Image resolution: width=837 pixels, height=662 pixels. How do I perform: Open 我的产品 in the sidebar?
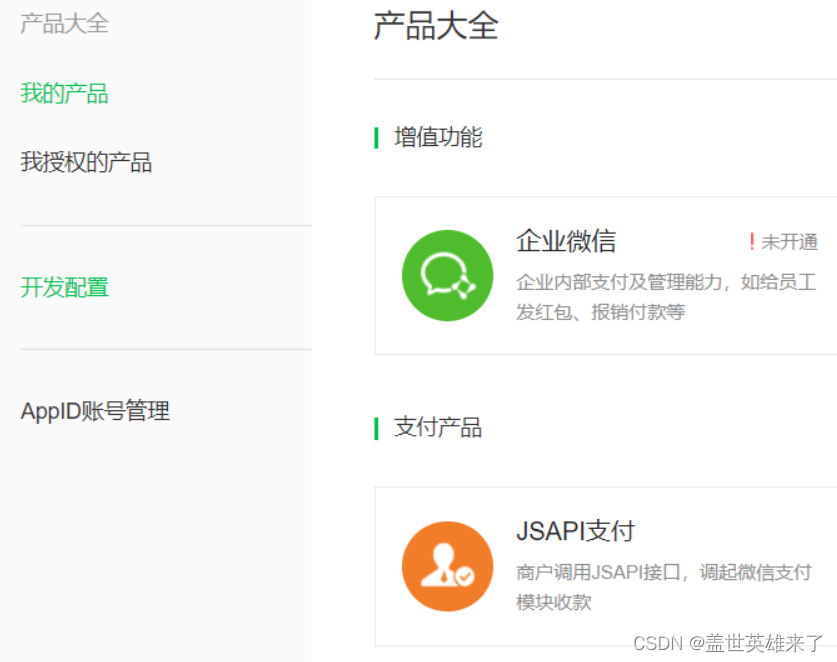pyautogui.click(x=65, y=93)
